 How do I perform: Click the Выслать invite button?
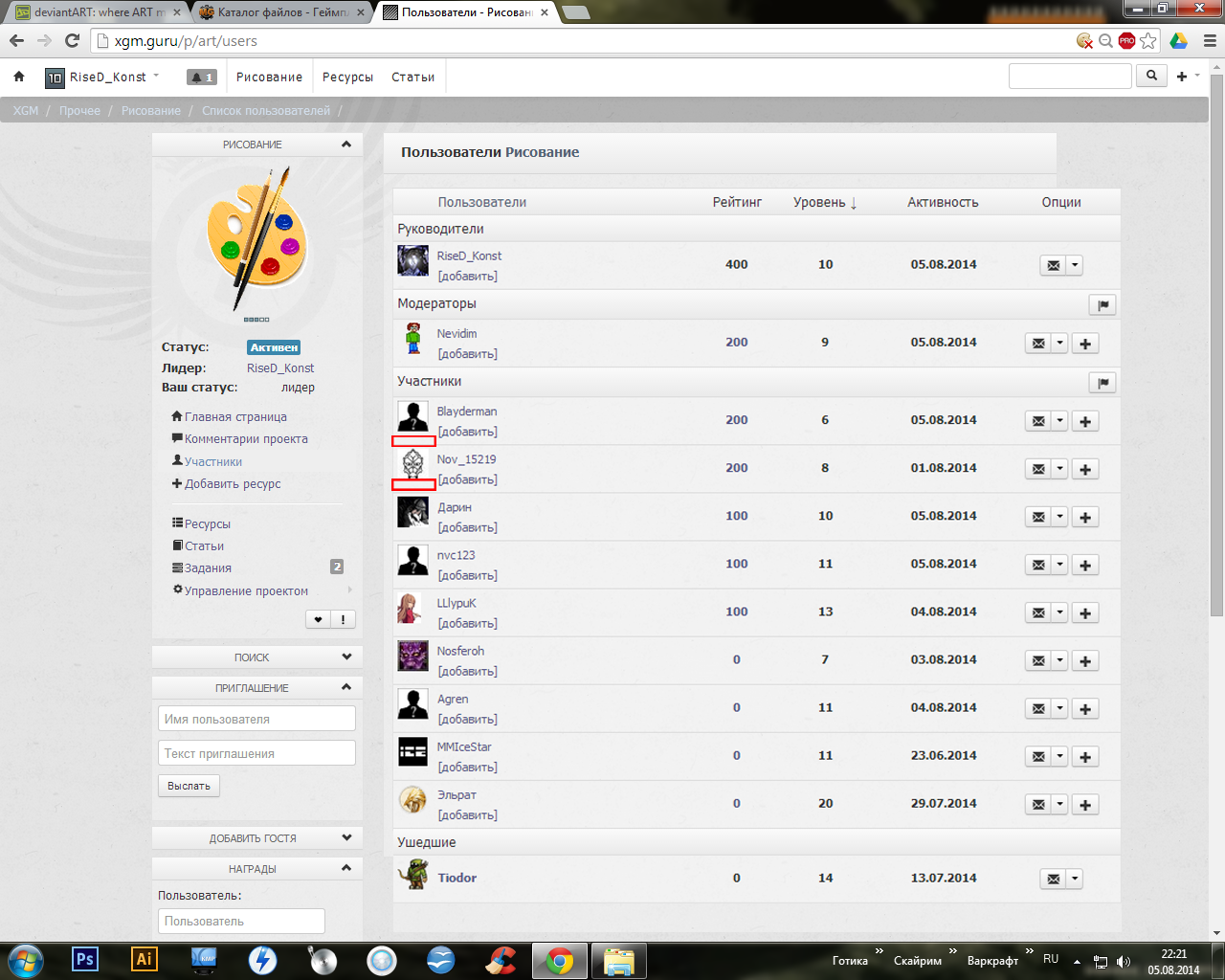click(189, 786)
